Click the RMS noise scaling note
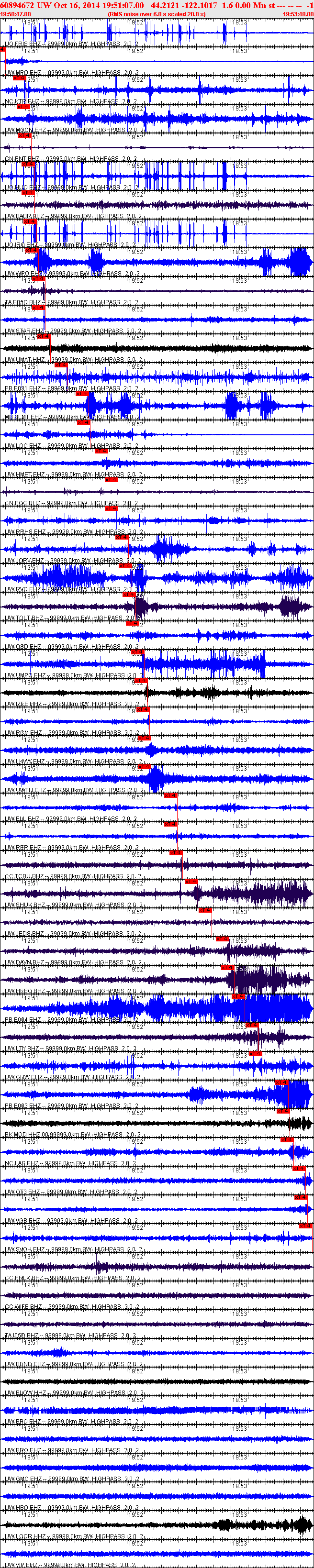314x1568 pixels. (156, 13)
